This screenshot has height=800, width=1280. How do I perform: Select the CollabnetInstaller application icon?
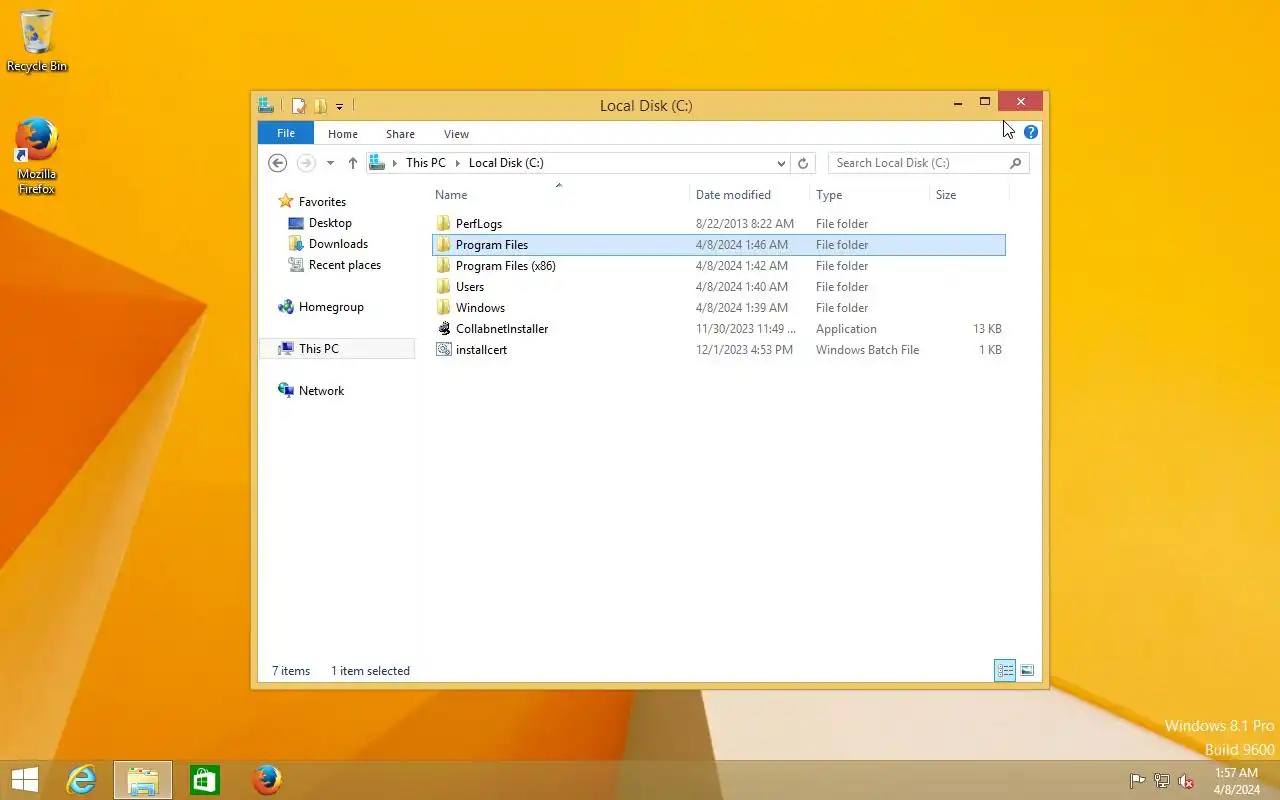(444, 329)
